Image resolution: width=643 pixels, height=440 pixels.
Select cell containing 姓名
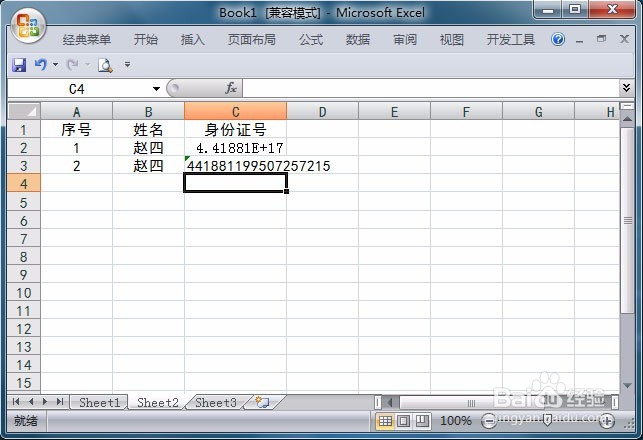[148, 130]
